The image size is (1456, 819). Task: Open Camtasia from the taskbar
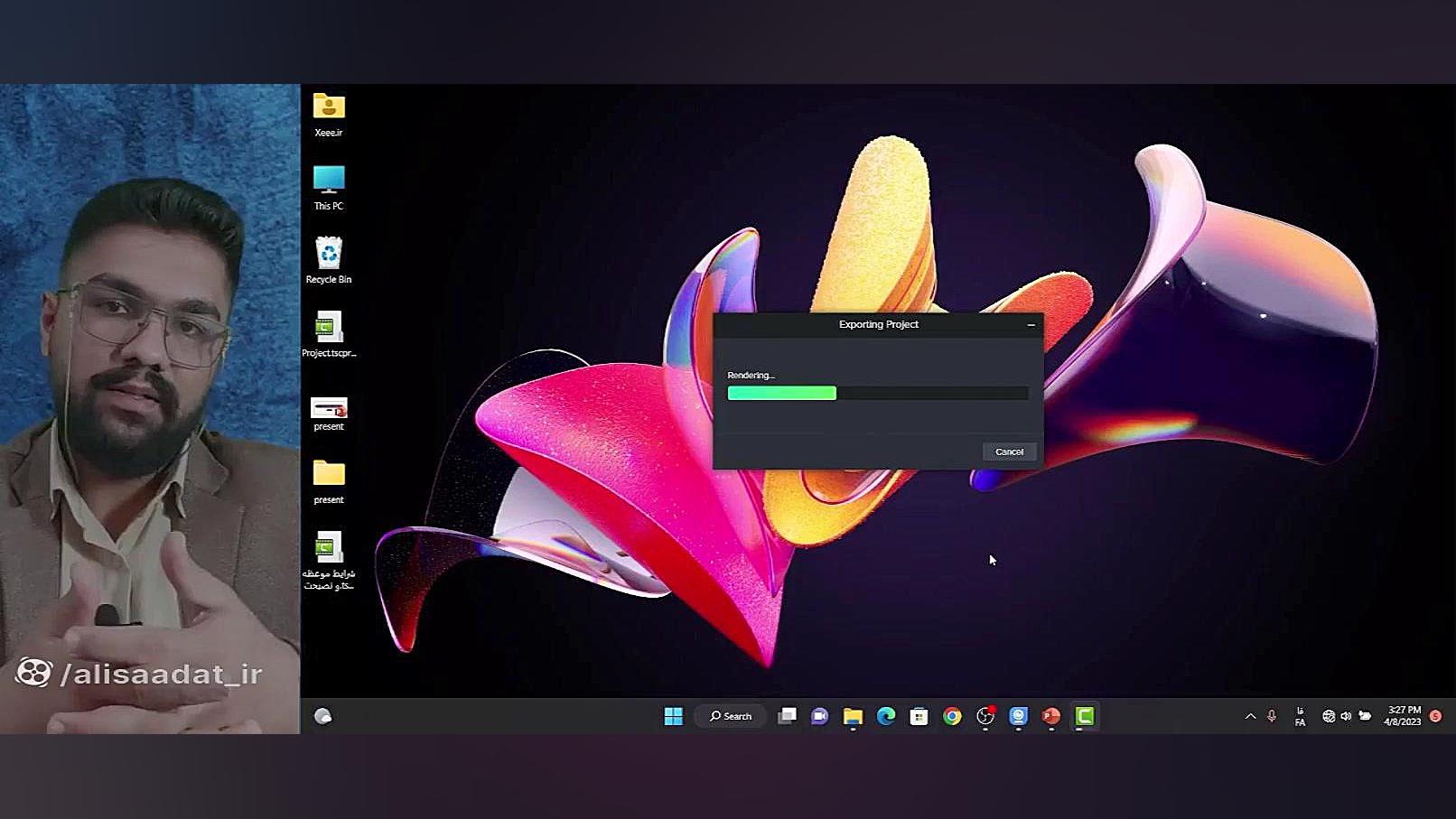click(x=1085, y=716)
